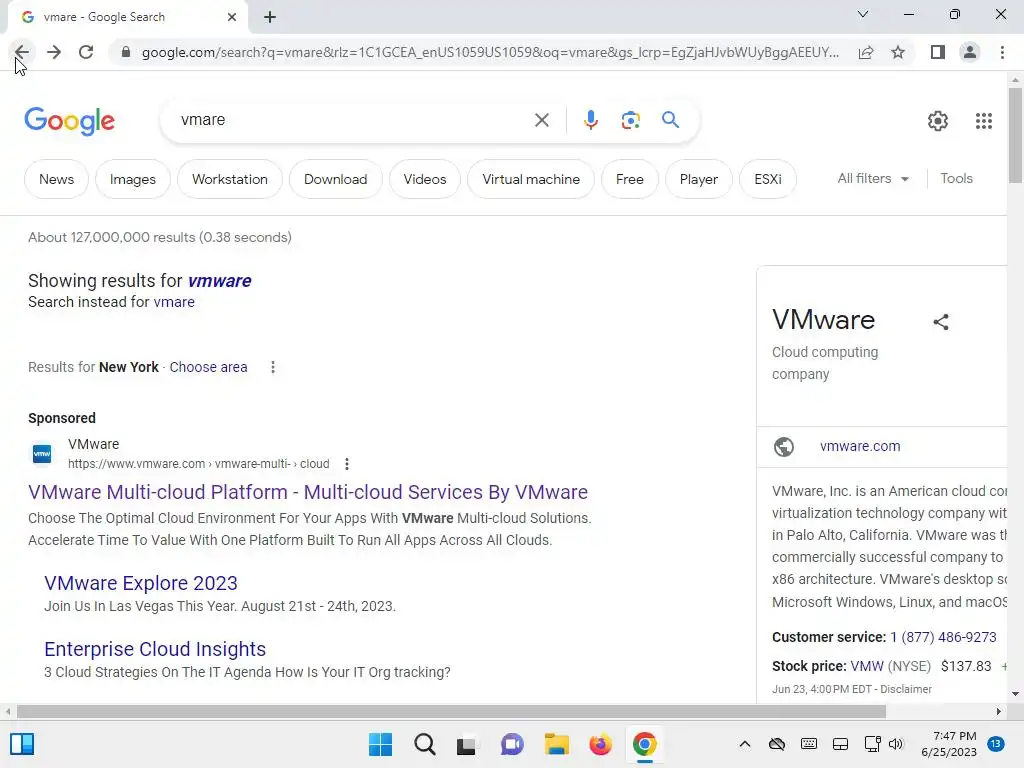This screenshot has width=1024, height=768.
Task: Open volume control in tray
Action: [895, 744]
